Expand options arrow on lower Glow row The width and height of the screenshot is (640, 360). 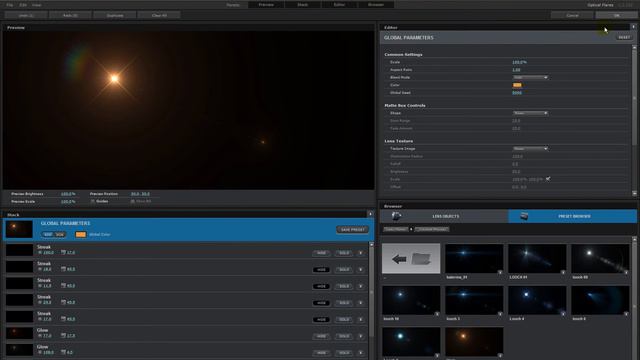pyautogui.click(x=360, y=353)
